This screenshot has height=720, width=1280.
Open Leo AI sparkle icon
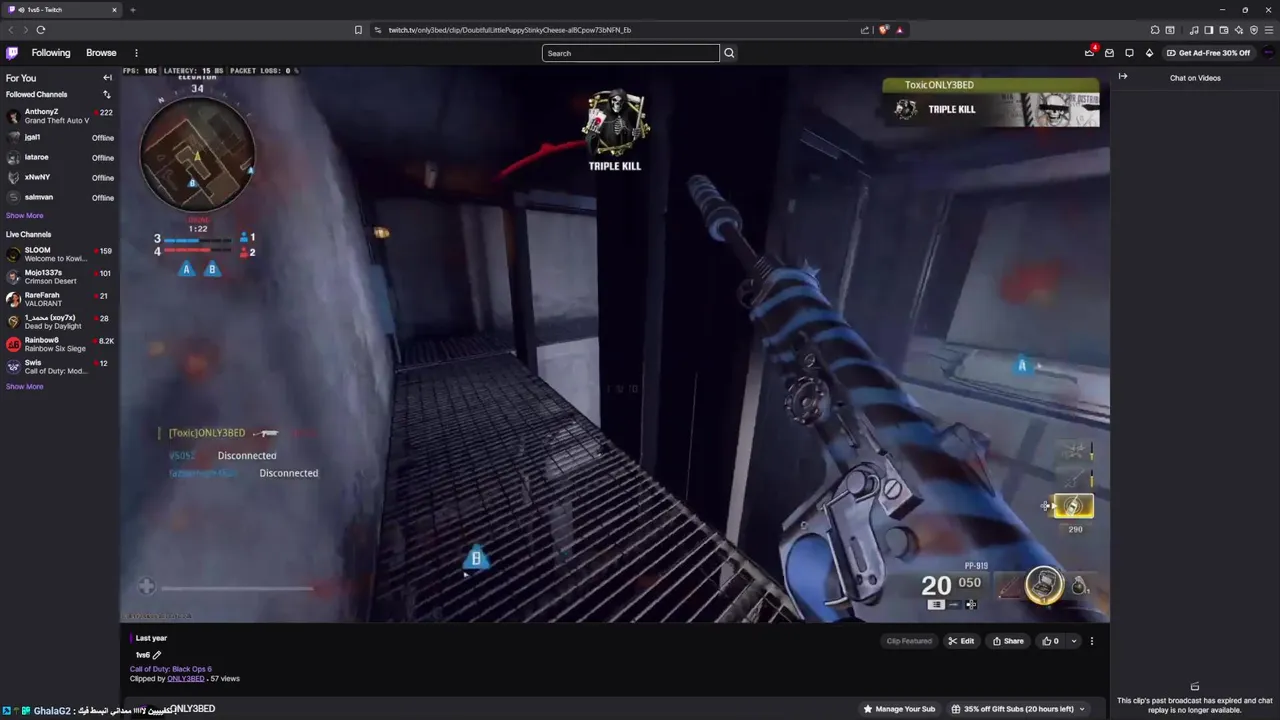pos(1238,30)
